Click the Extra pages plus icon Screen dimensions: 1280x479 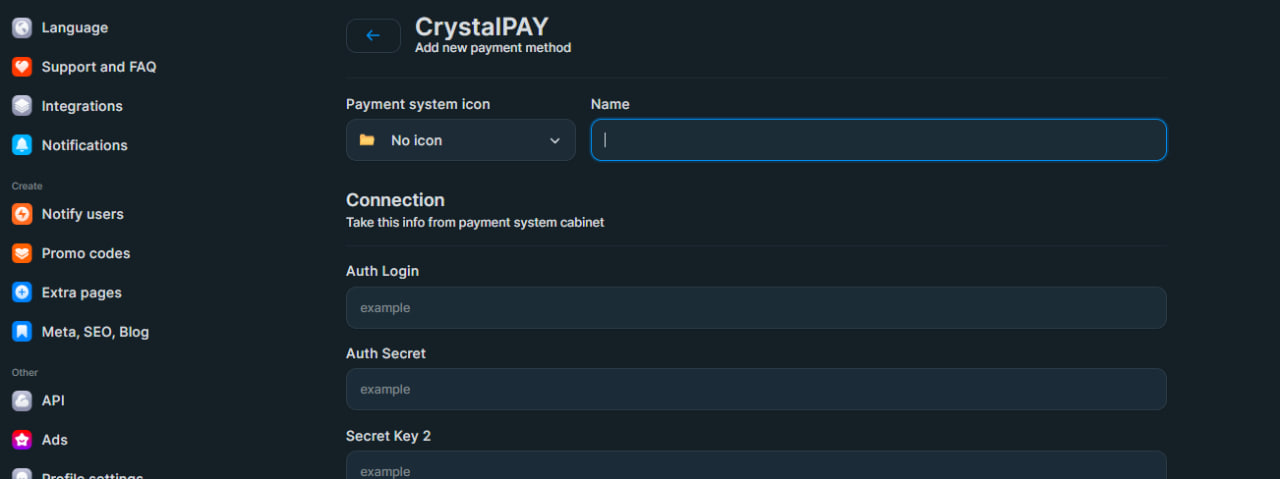[22, 293]
